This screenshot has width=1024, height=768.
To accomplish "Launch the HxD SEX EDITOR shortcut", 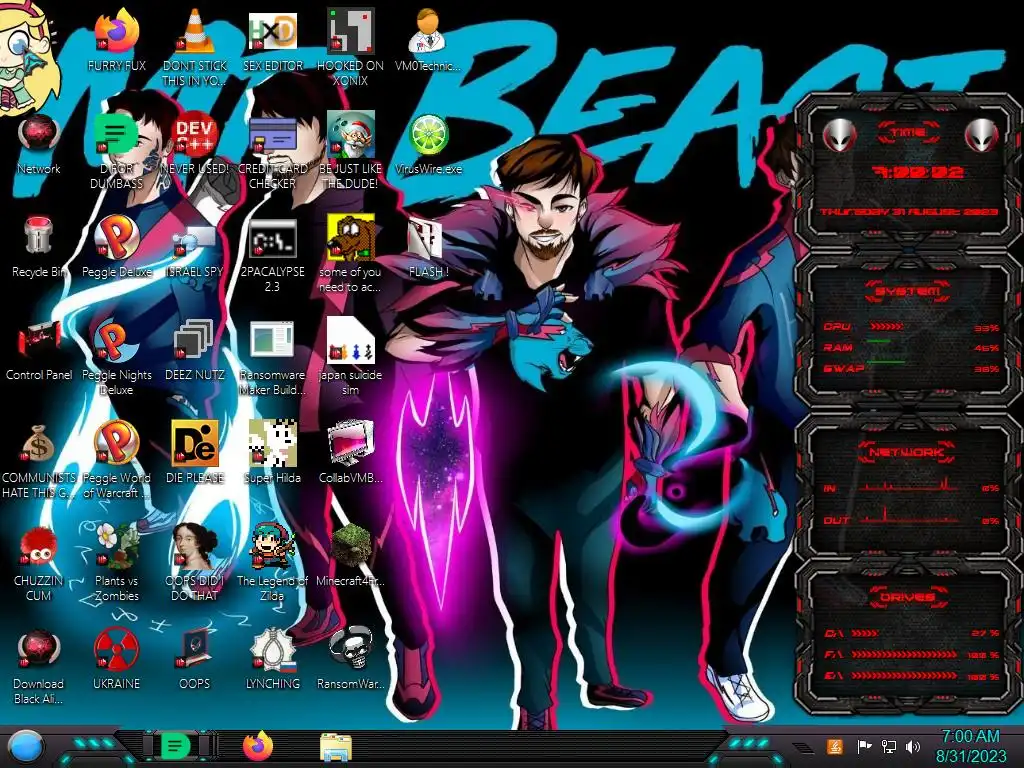I will coord(272,31).
